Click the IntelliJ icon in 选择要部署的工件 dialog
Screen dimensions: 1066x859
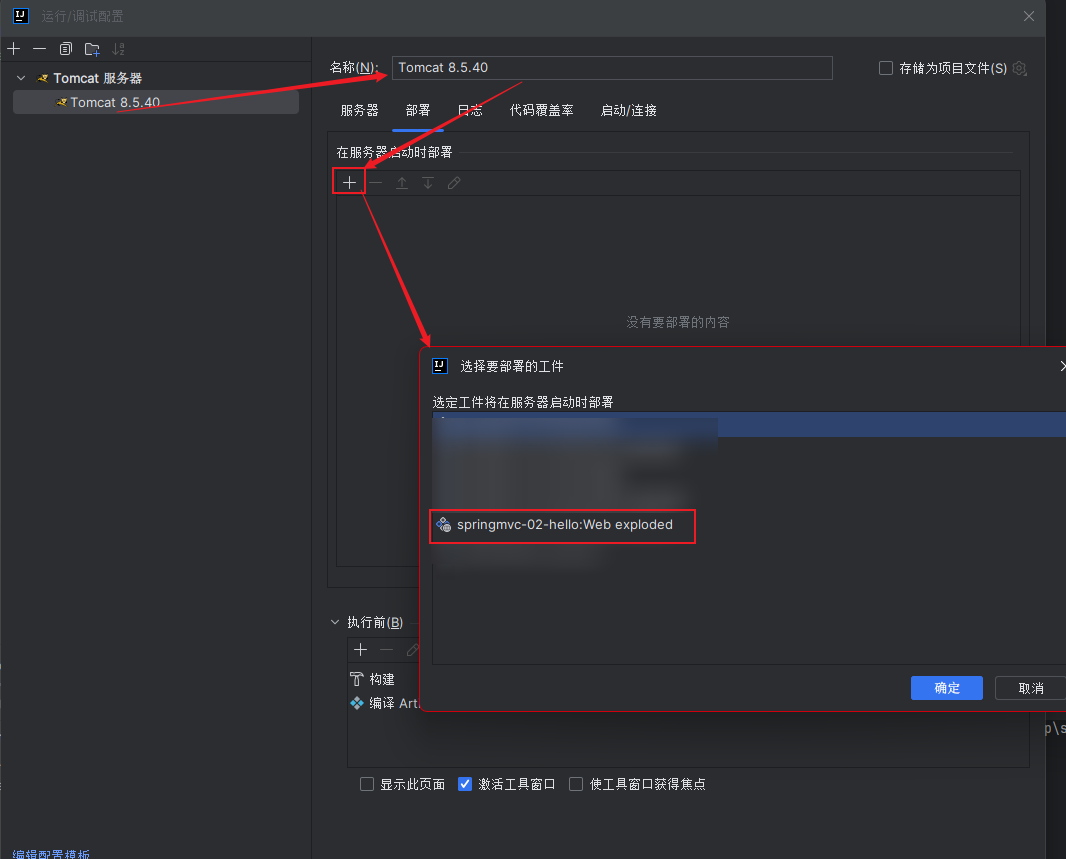coord(440,366)
